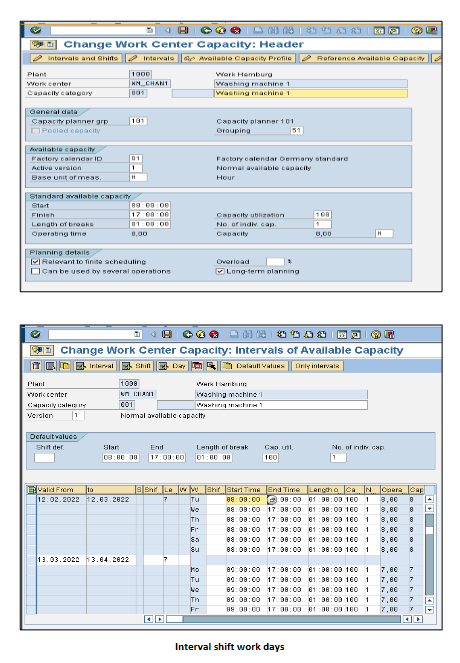The image size is (460, 663).
Task: Click the red table icon next to the Day button
Action: point(197,366)
